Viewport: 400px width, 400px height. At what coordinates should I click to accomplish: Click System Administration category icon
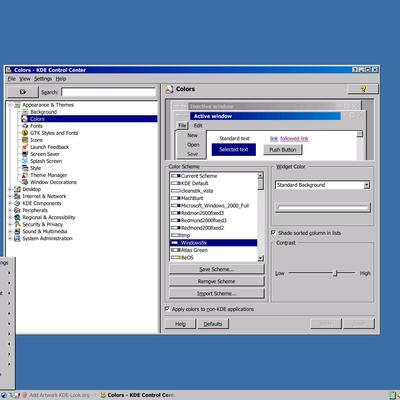(x=17, y=238)
